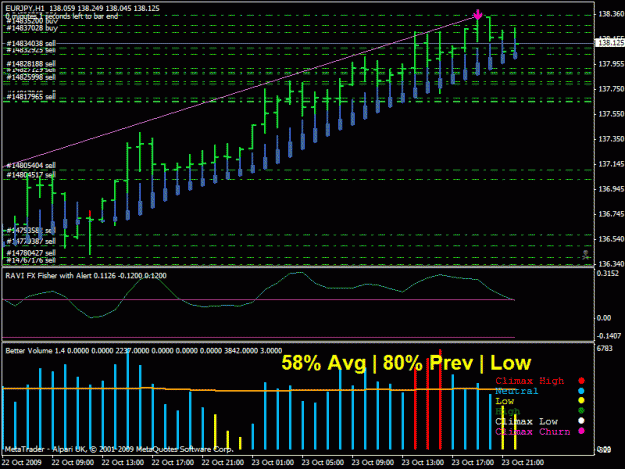Click the 'Climax Low' legend text
This screenshot has width=625, height=469.
pos(527,422)
